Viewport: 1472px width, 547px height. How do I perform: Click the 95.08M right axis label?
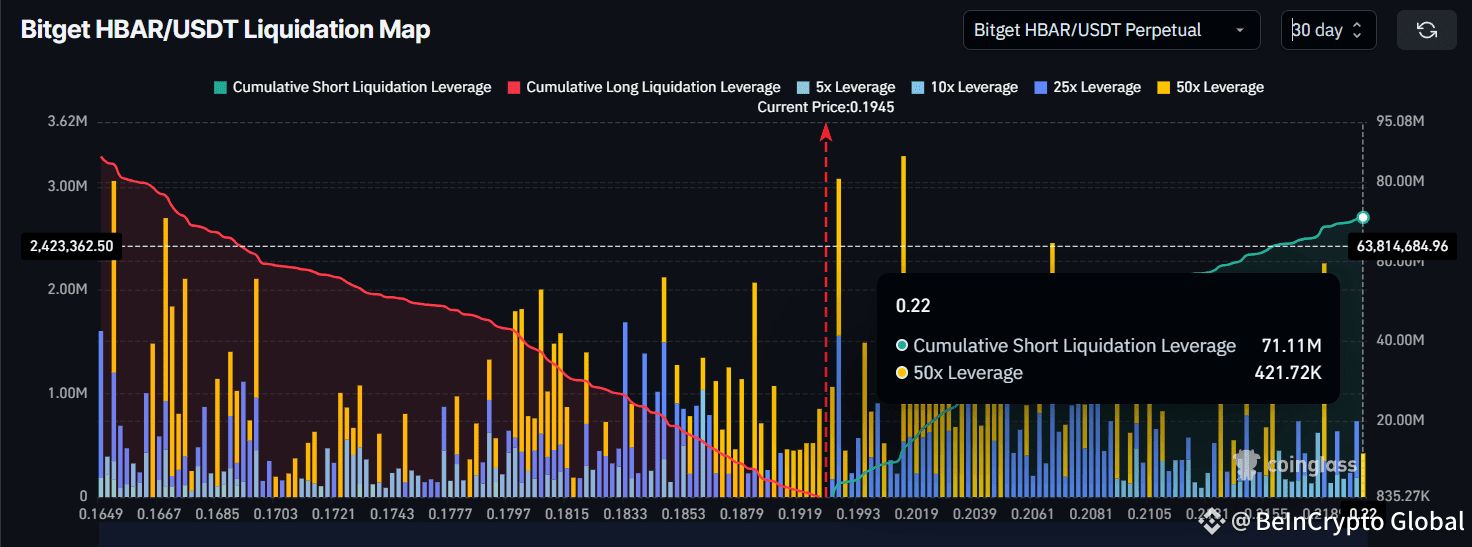[x=1400, y=121]
